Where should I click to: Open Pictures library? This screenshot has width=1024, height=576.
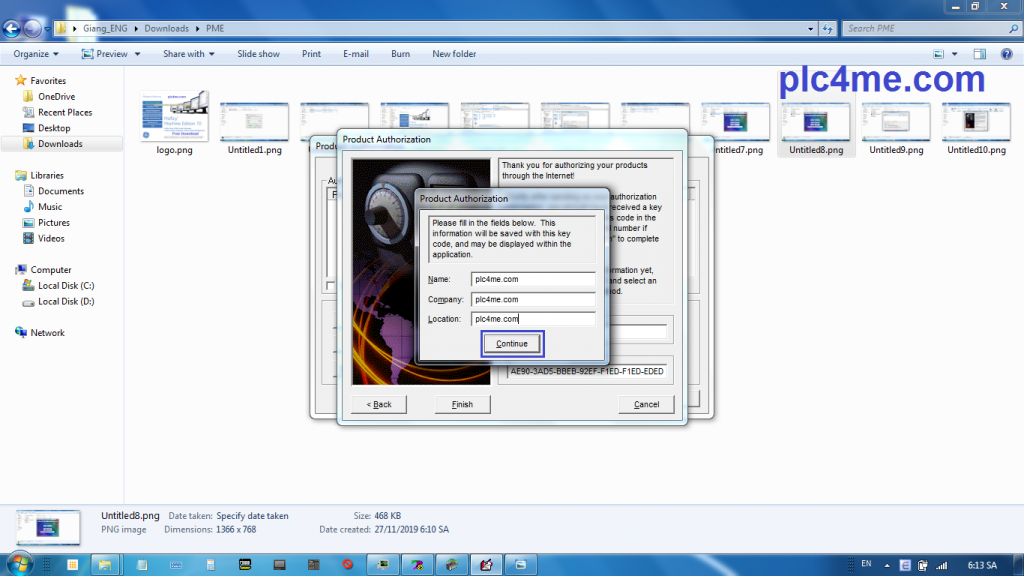(x=54, y=223)
